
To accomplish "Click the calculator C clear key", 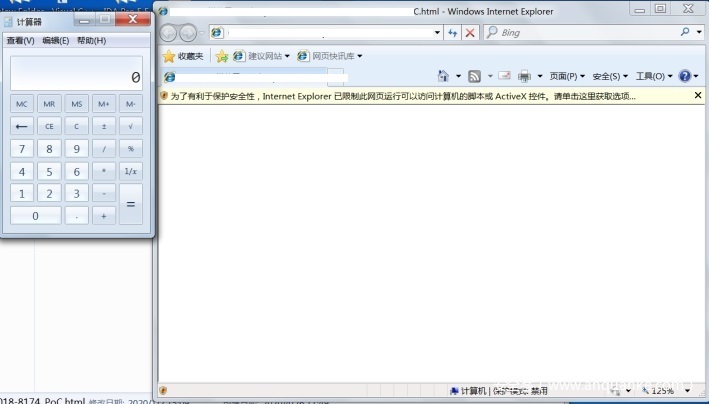I will tap(76, 126).
